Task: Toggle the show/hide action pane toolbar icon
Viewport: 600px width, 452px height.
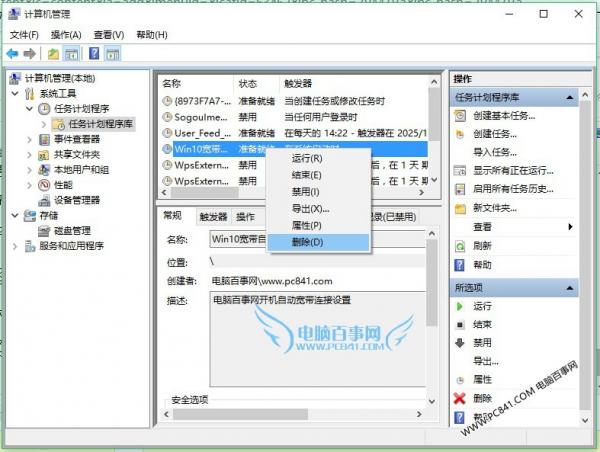Action: pyautogui.click(x=112, y=54)
